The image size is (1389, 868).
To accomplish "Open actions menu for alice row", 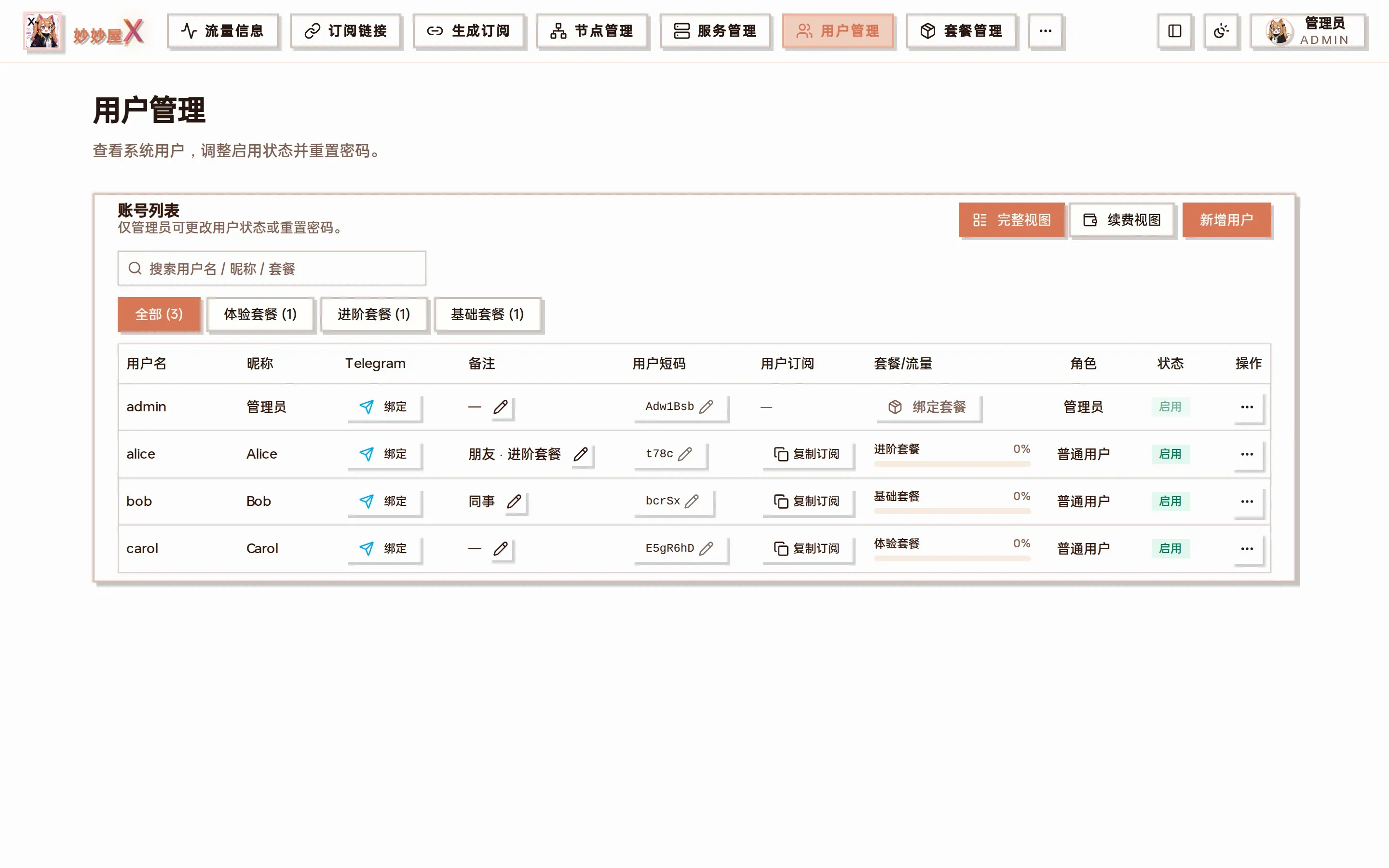I will 1247,454.
